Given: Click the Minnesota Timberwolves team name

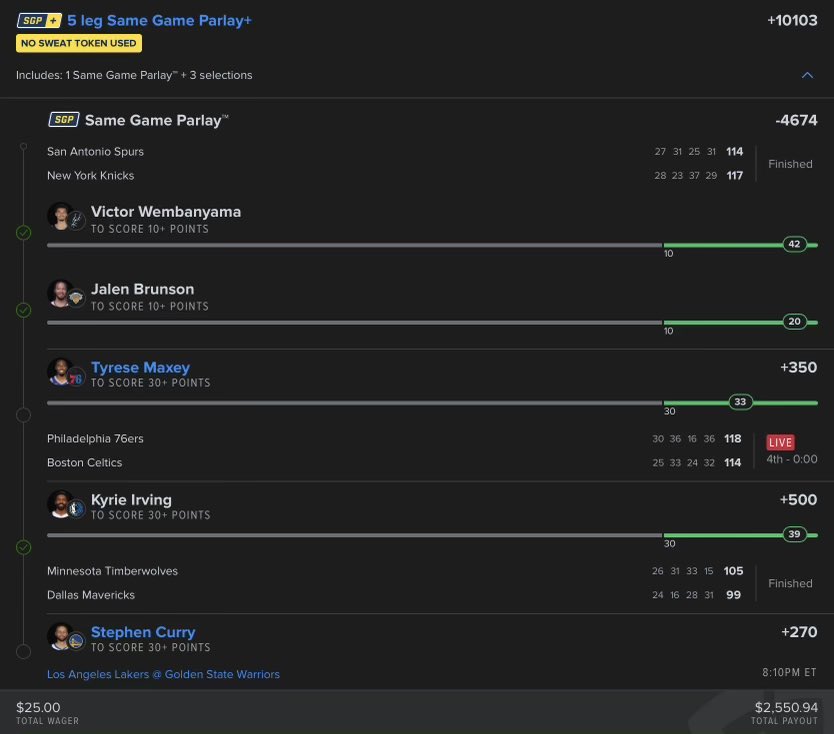Looking at the screenshot, I should tap(112, 571).
